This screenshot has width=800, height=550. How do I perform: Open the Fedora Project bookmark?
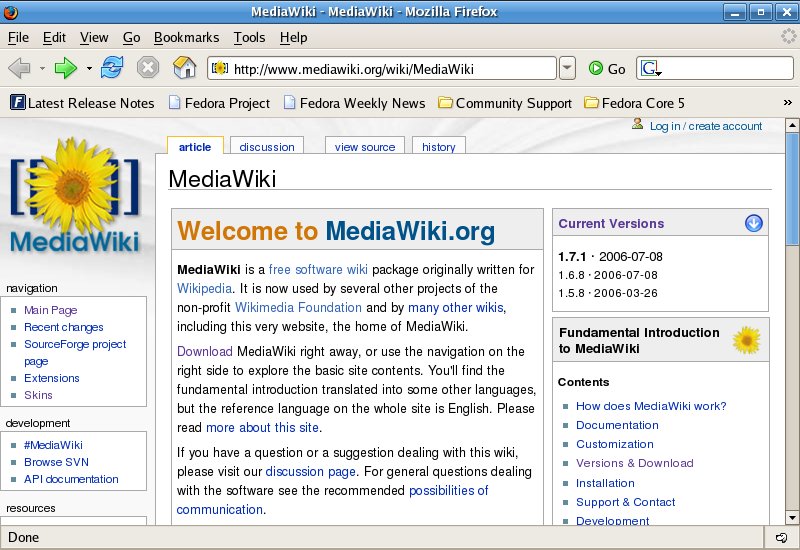coord(219,103)
